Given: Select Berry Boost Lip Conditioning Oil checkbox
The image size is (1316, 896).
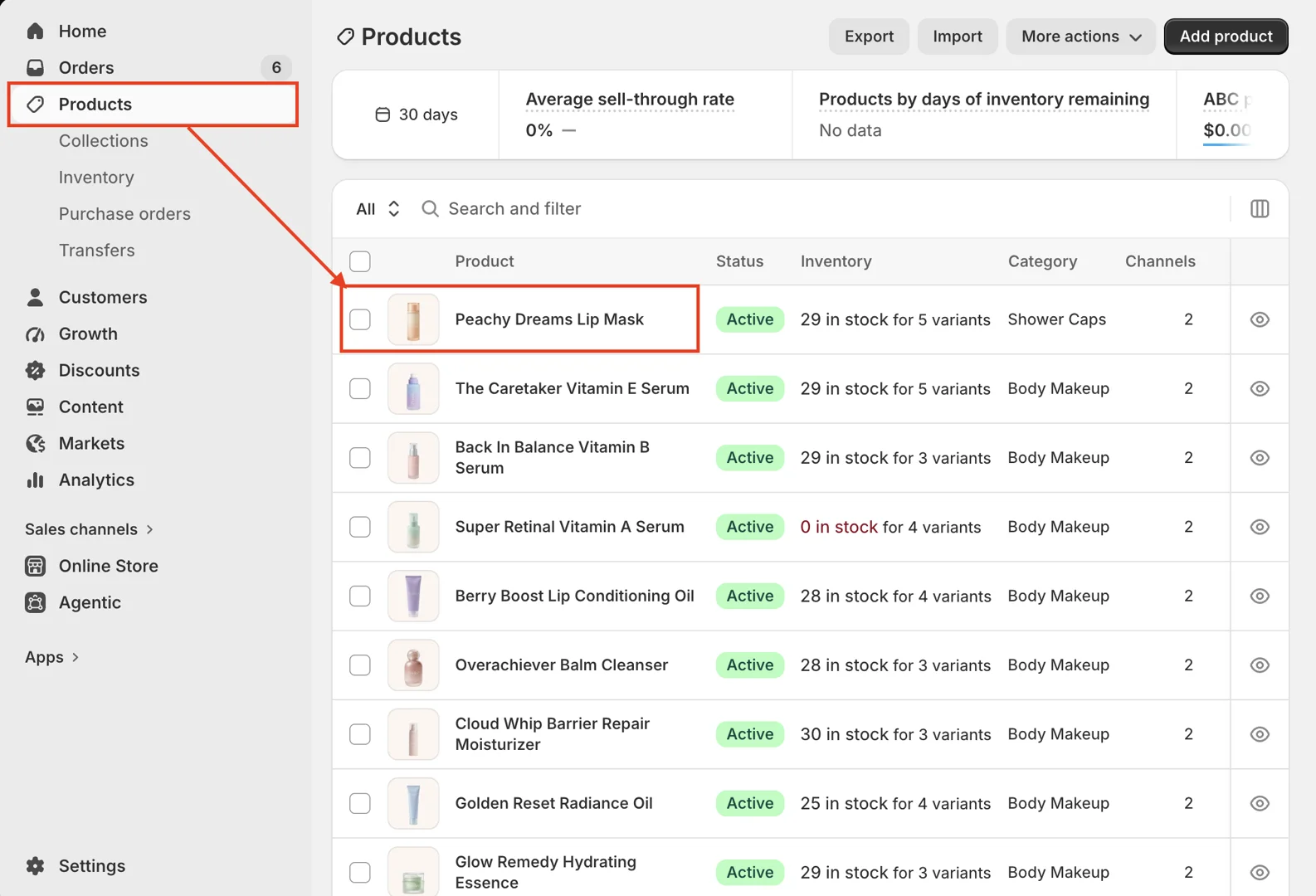Looking at the screenshot, I should pyautogui.click(x=360, y=596).
